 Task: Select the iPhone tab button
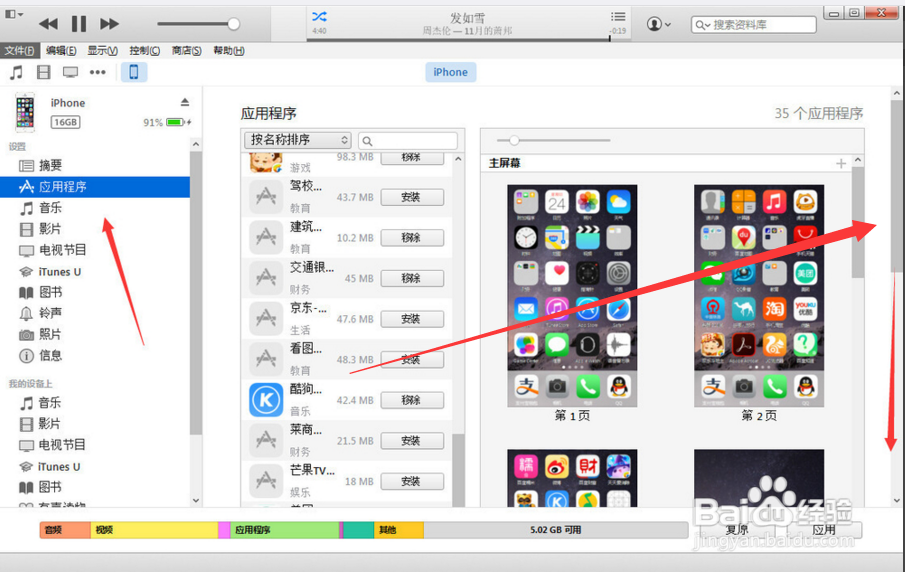(x=451, y=72)
